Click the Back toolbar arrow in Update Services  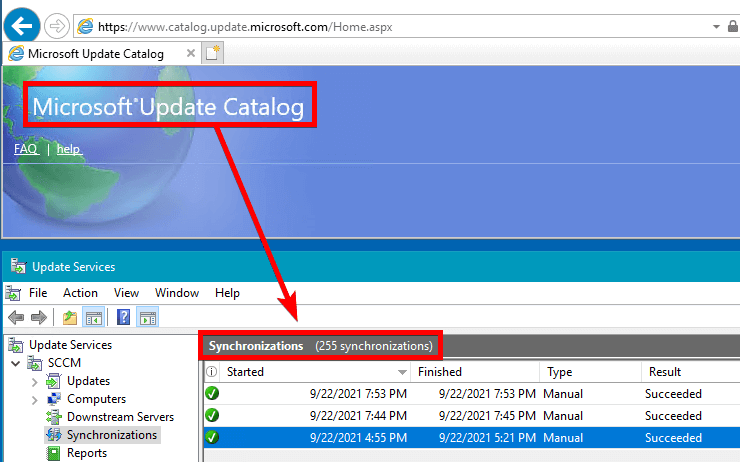point(16,318)
